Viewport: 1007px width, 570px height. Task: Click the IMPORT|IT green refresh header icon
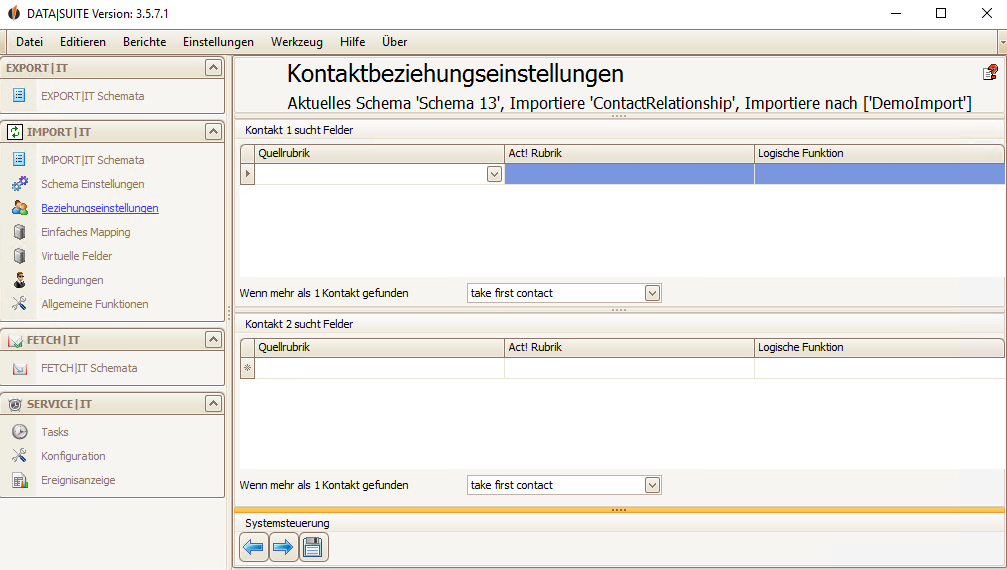click(x=15, y=132)
